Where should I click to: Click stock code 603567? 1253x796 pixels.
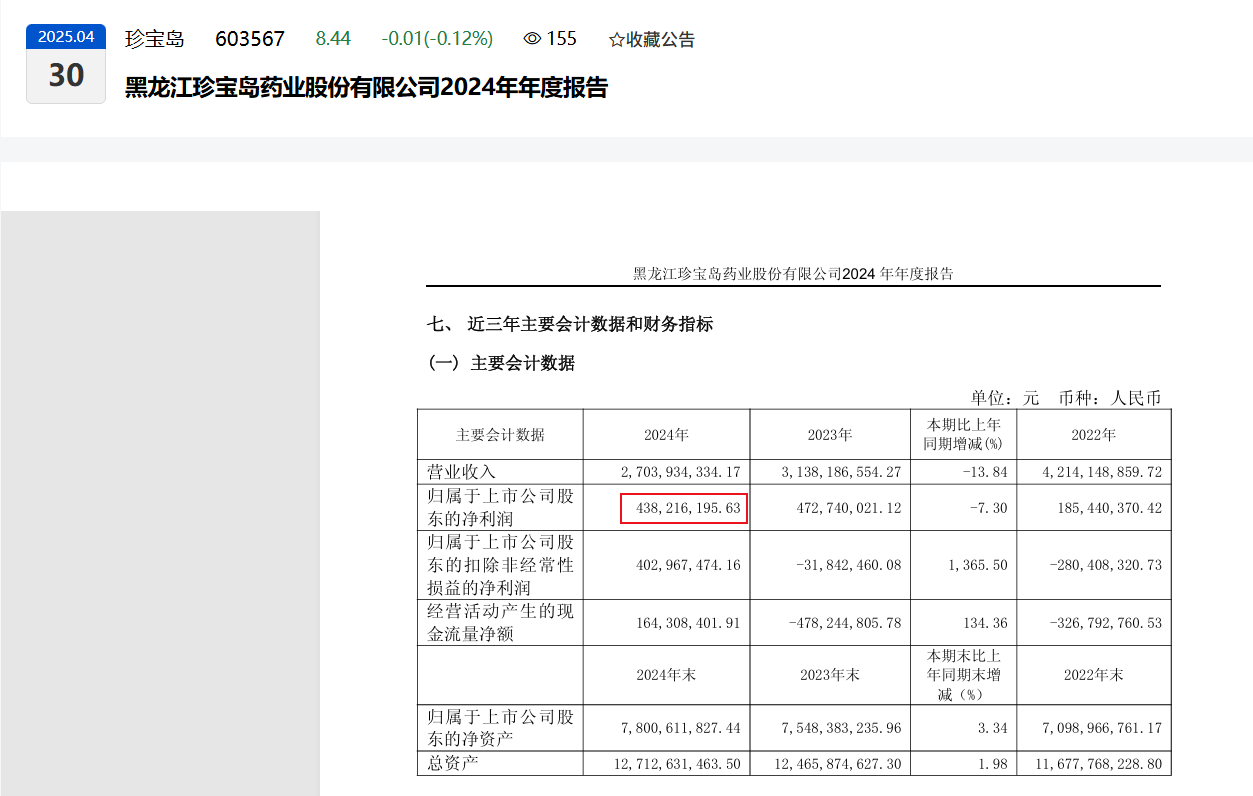250,39
